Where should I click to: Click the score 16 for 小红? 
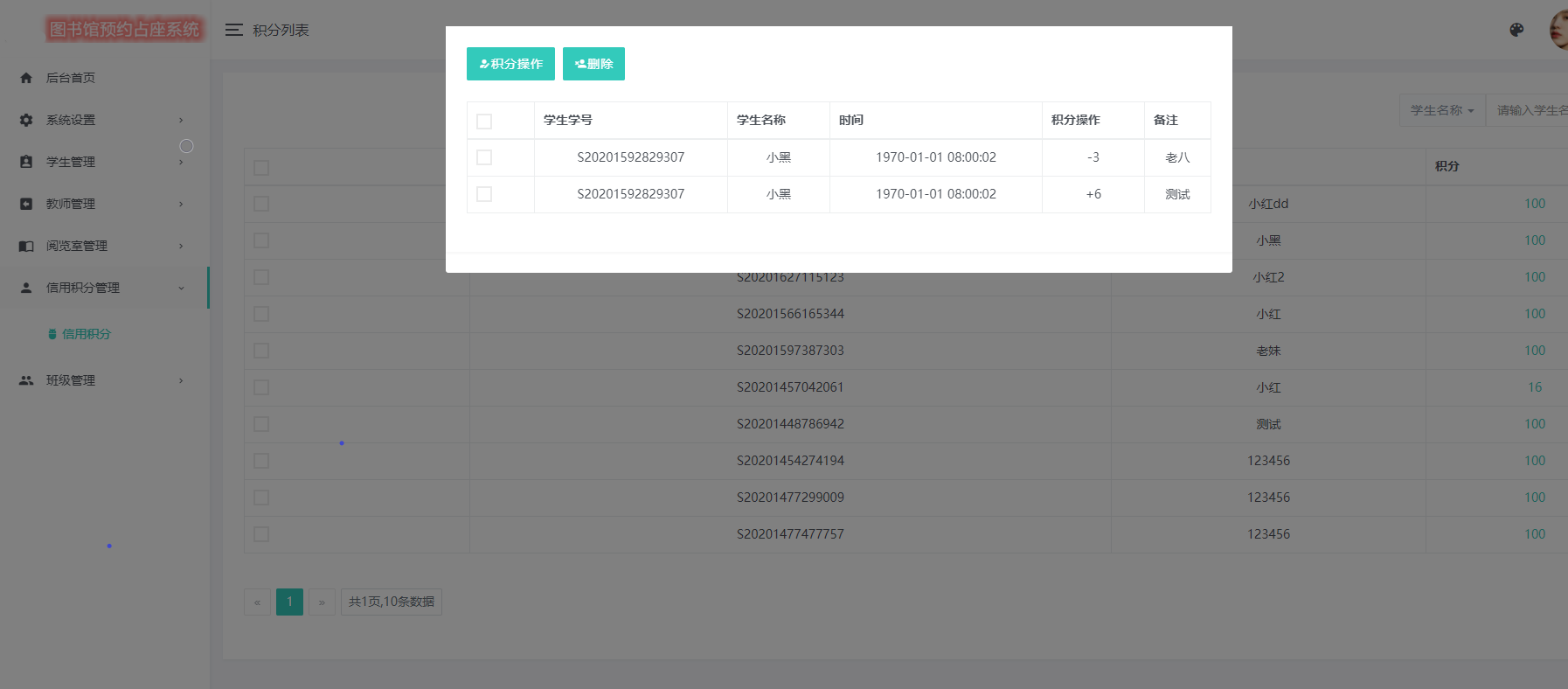[x=1535, y=387]
